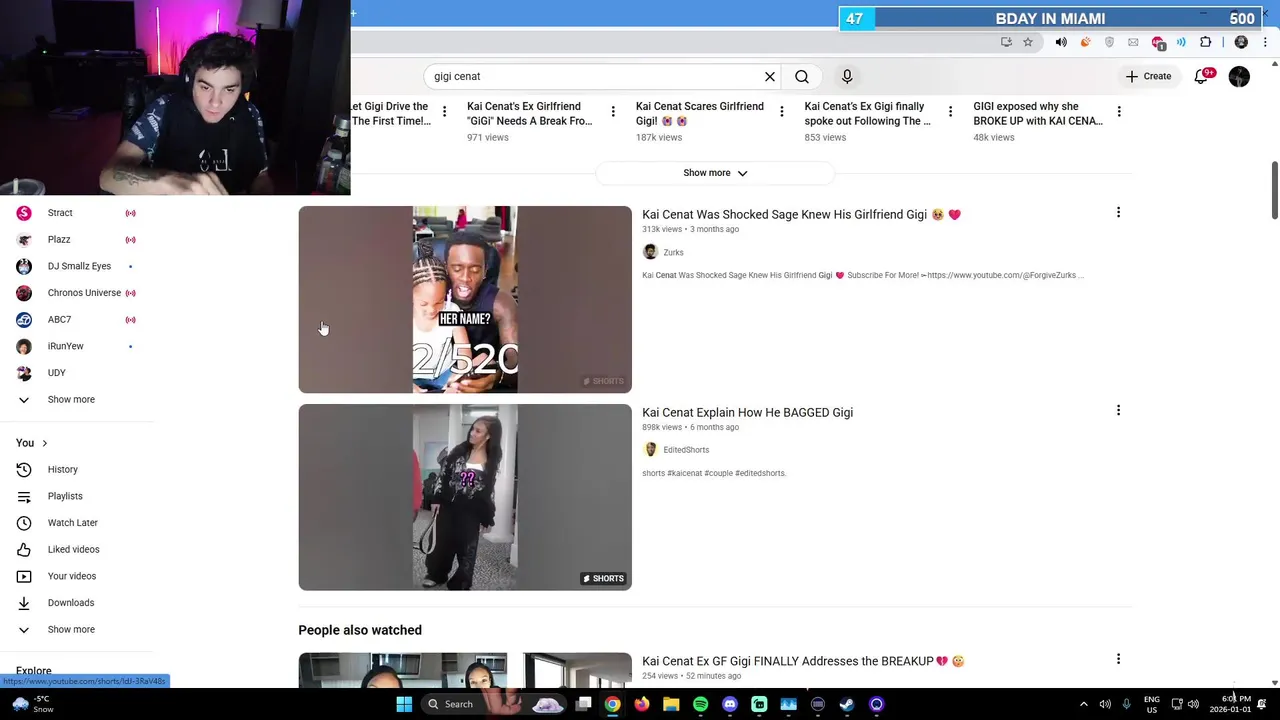The image size is (1280, 720).
Task: Click the shield extension icon
Action: pos(1109,42)
